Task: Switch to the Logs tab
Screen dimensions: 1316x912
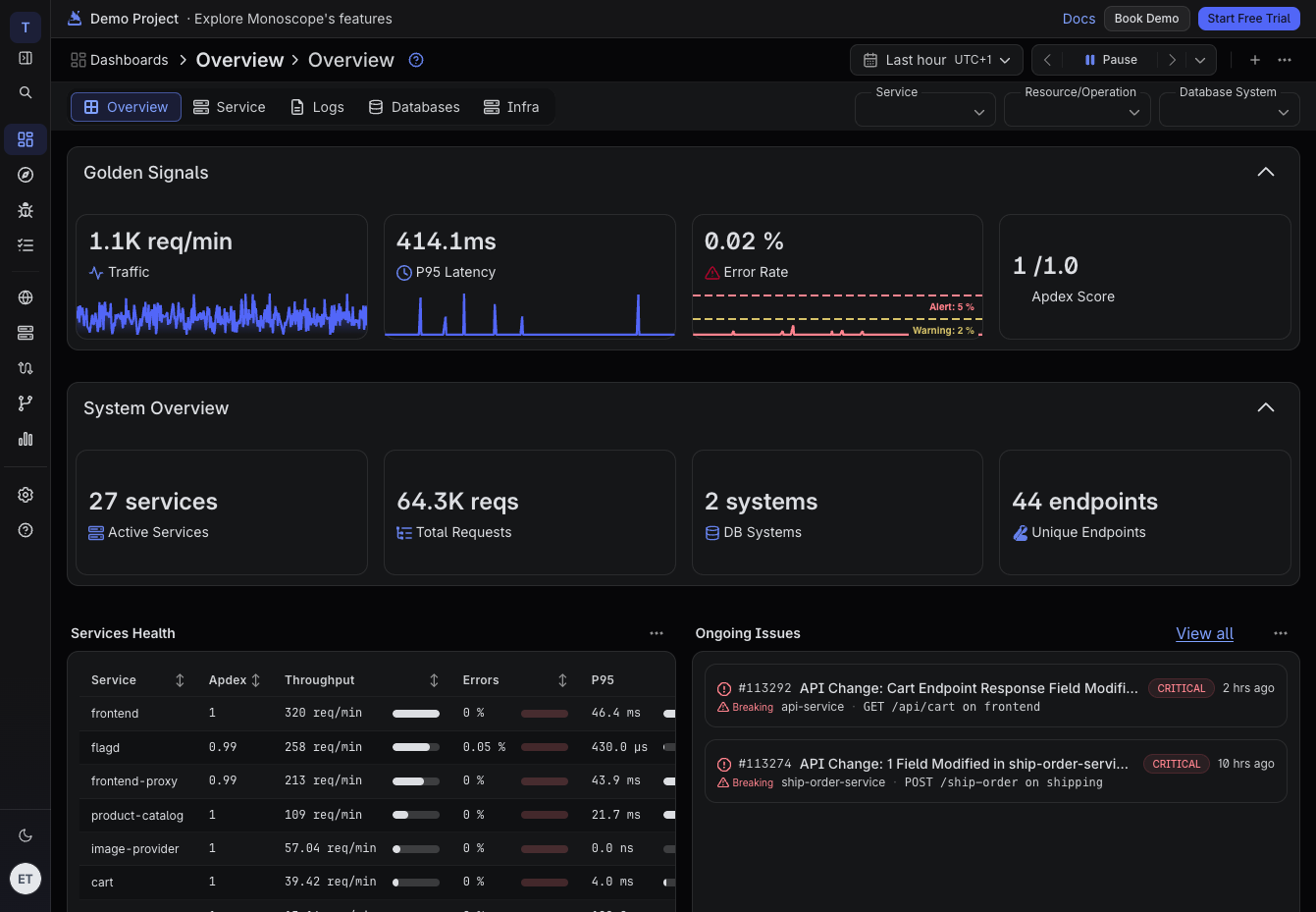Action: tap(317, 107)
